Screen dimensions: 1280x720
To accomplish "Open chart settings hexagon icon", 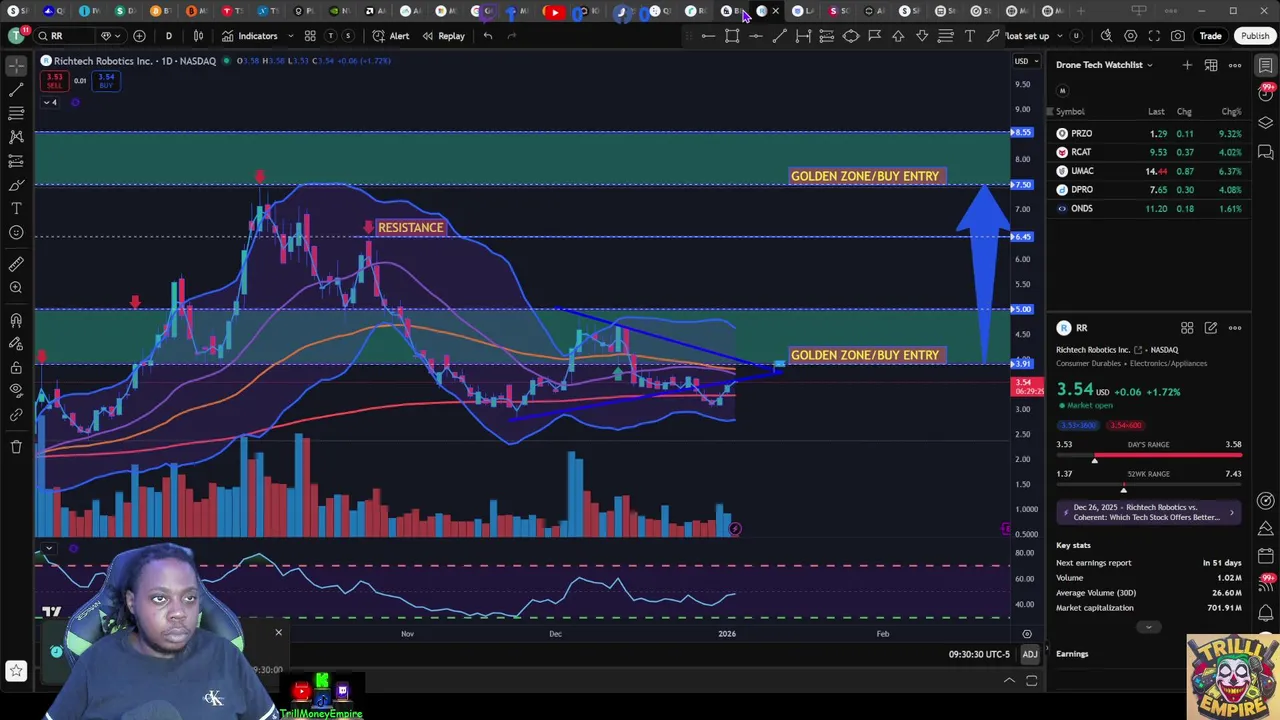I will pos(1130,36).
